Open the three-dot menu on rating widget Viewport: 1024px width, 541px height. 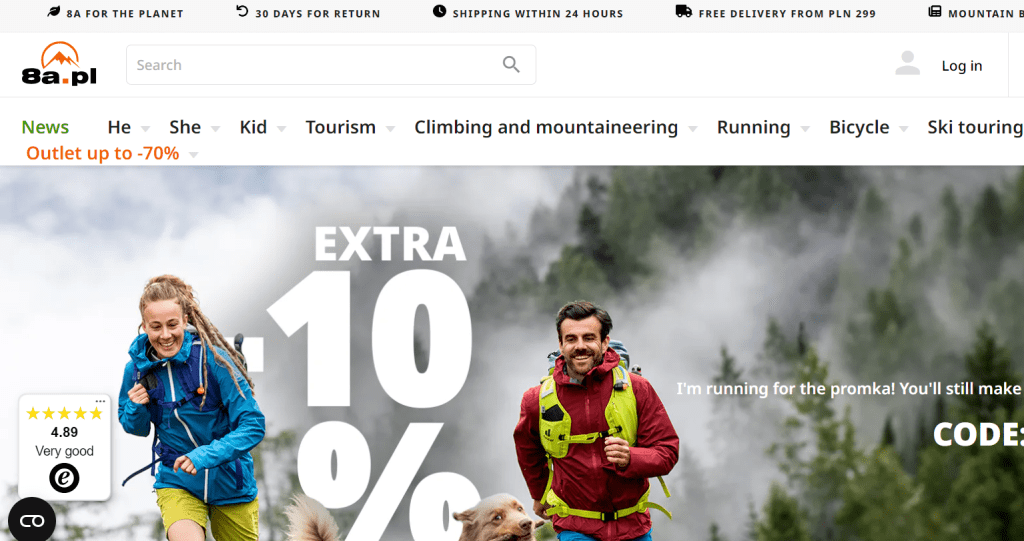pyautogui.click(x=100, y=401)
